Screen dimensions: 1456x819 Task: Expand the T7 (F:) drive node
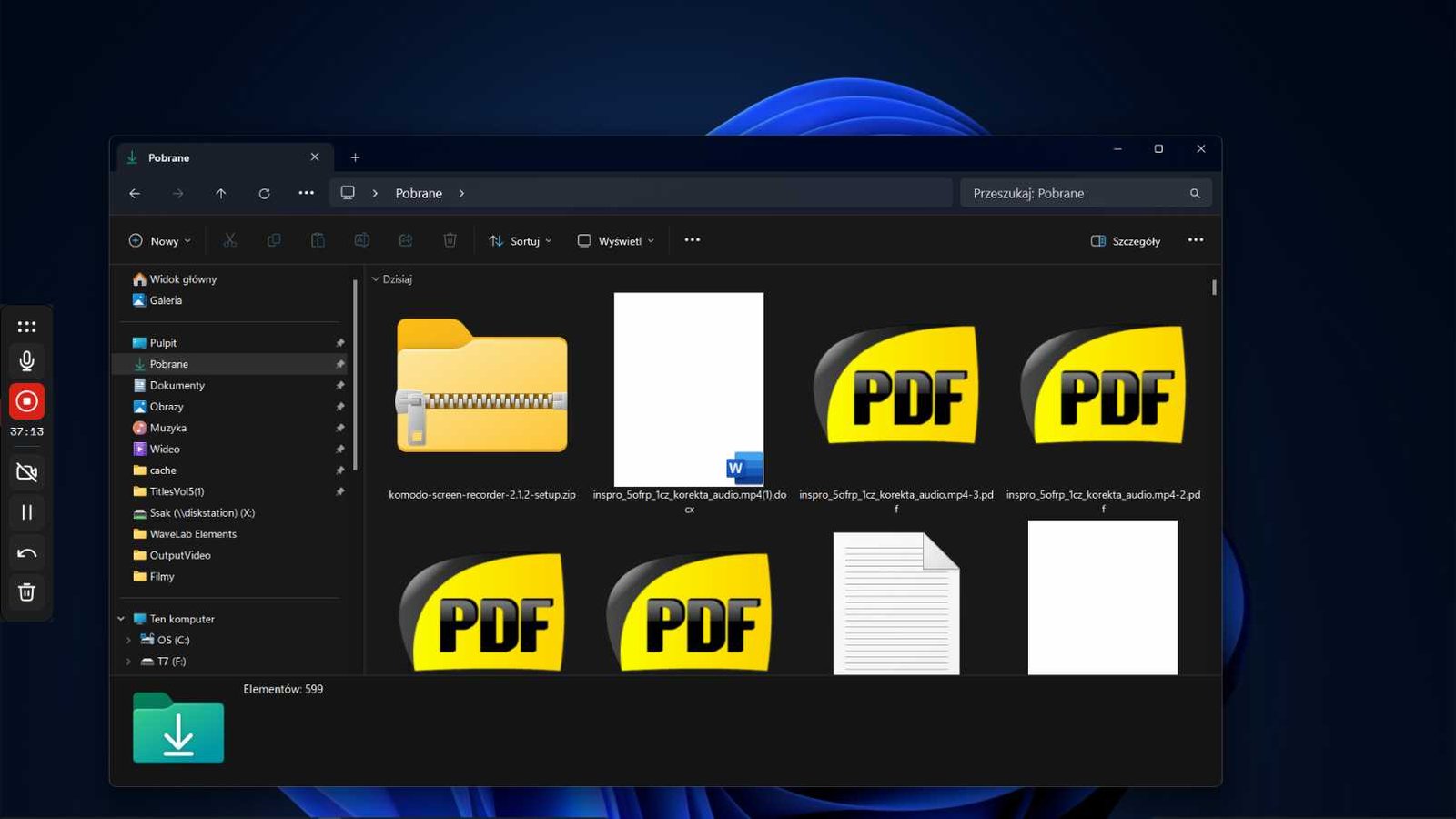point(128,662)
